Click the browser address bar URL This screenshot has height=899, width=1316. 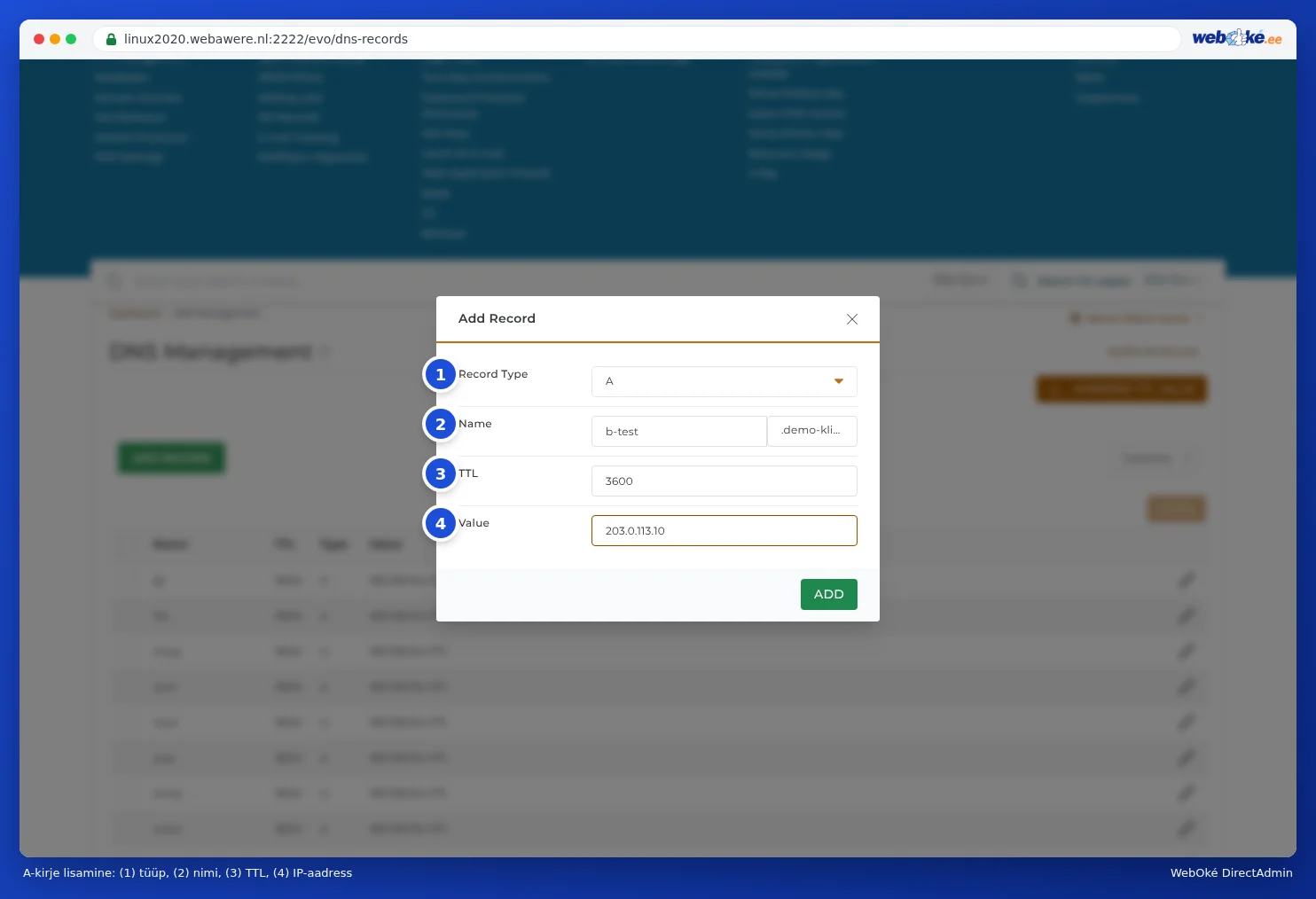[266, 39]
